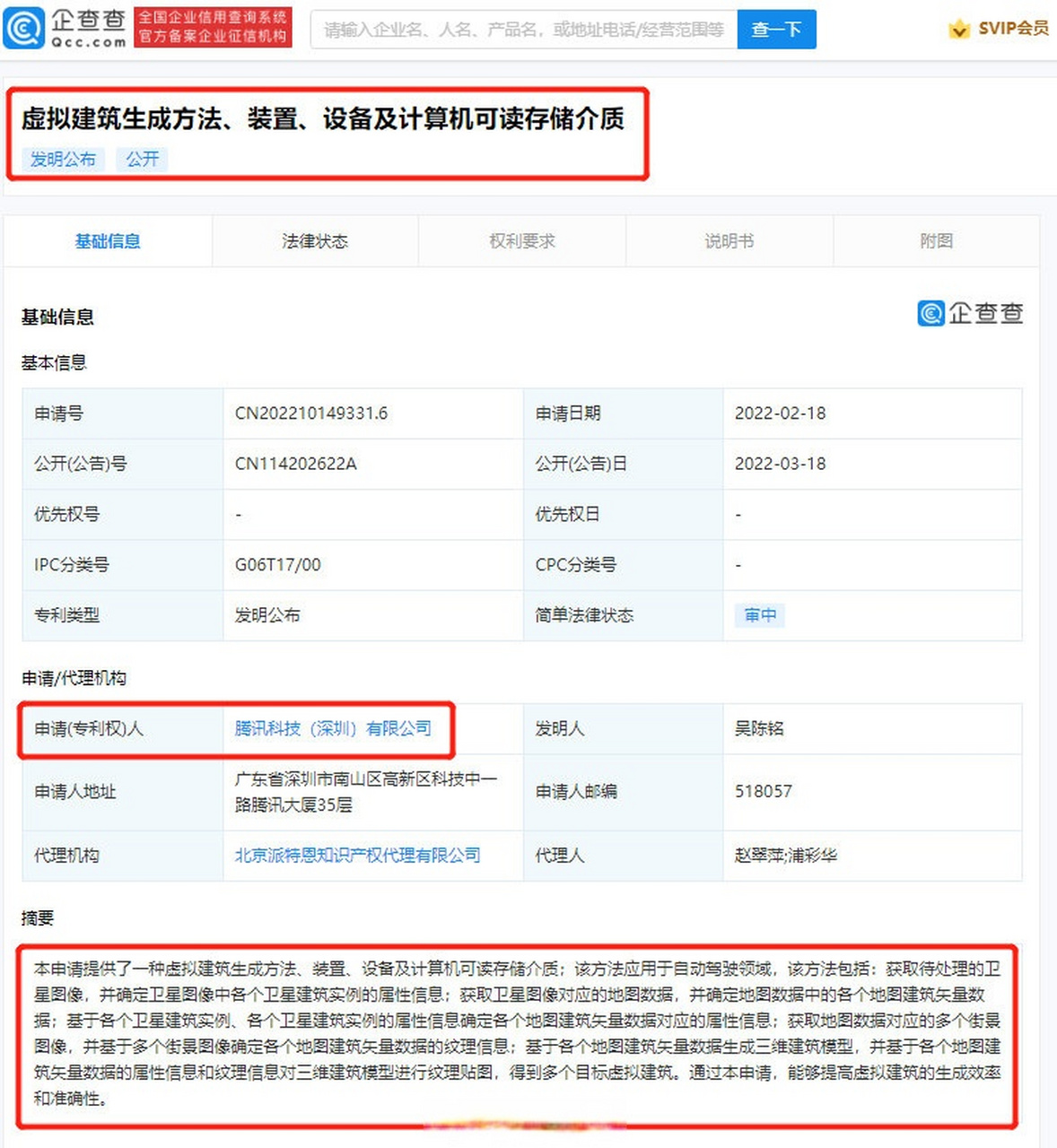Open applicant 腾讯科技（深圳）有限公司 link
This screenshot has height=1148, width=1057.
point(333,728)
